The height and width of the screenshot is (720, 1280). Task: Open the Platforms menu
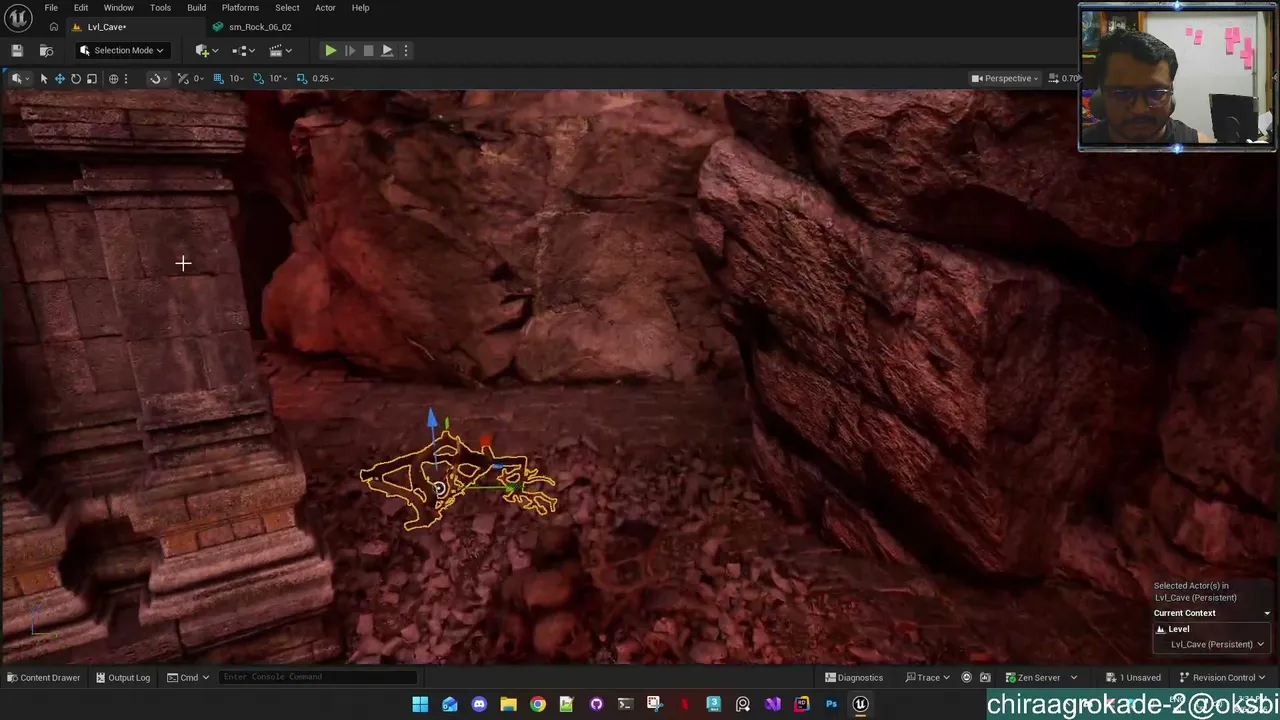(240, 8)
